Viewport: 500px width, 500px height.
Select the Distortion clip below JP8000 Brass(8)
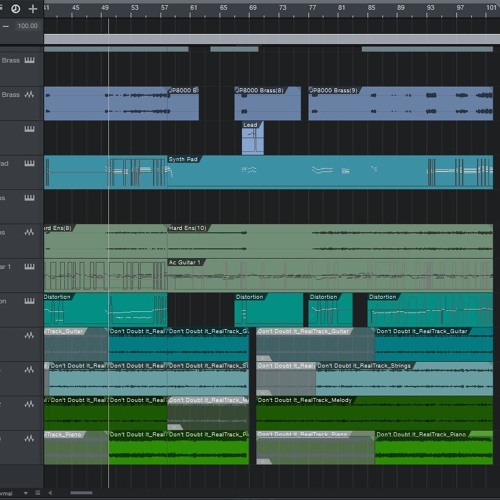point(269,310)
